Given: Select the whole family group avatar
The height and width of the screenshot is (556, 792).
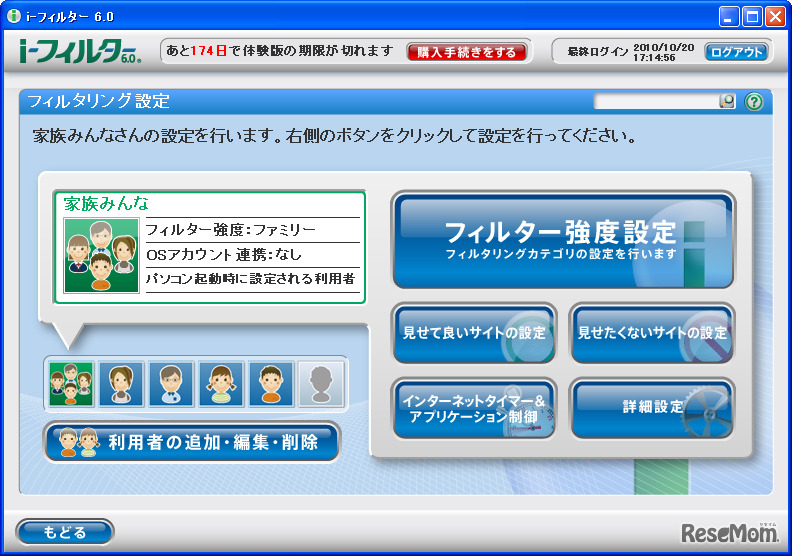Looking at the screenshot, I should pos(71,384).
